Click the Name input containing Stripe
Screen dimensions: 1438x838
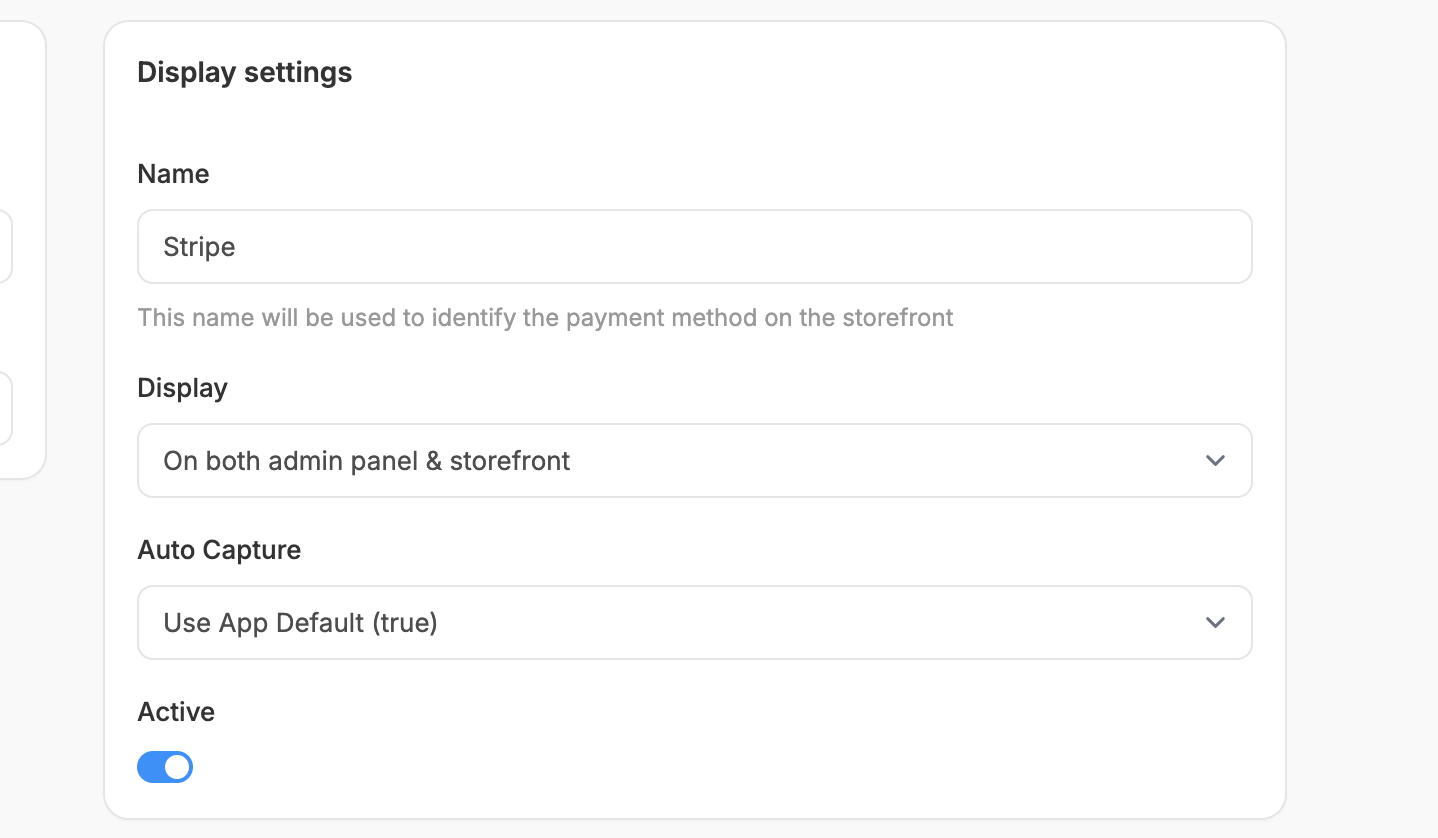(693, 246)
